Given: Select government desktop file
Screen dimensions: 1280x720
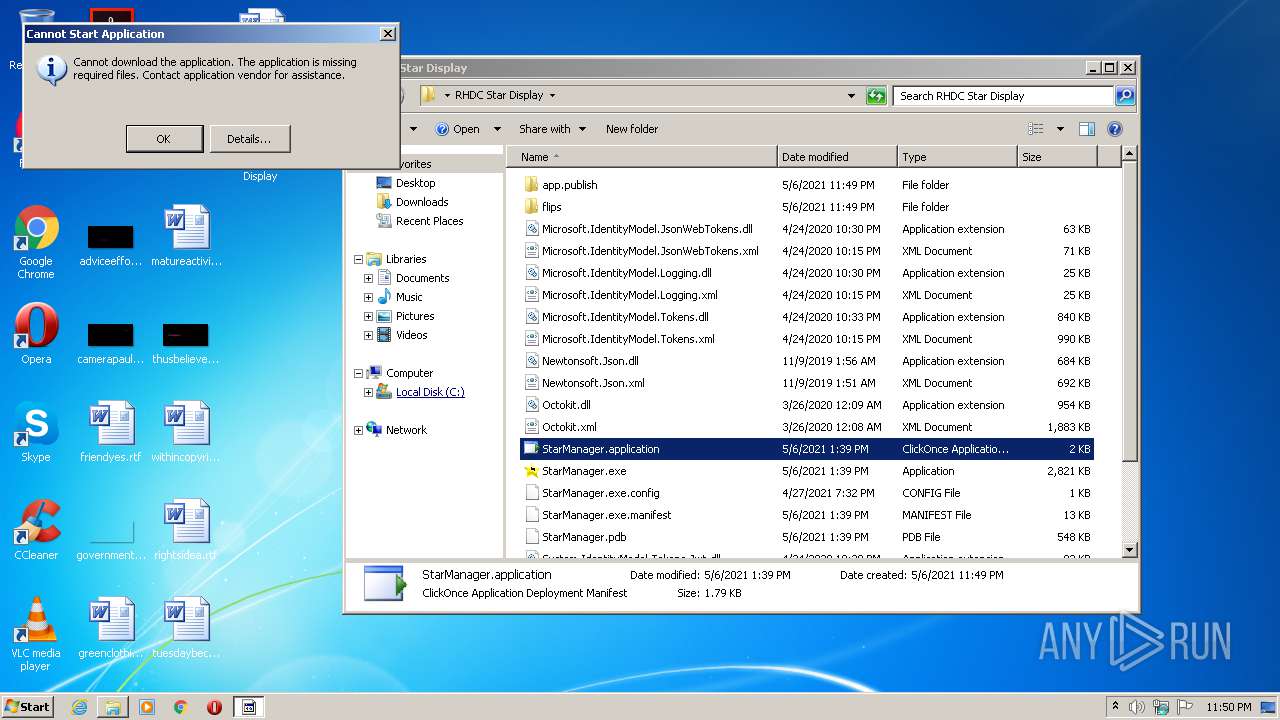Looking at the screenshot, I should point(110,540).
